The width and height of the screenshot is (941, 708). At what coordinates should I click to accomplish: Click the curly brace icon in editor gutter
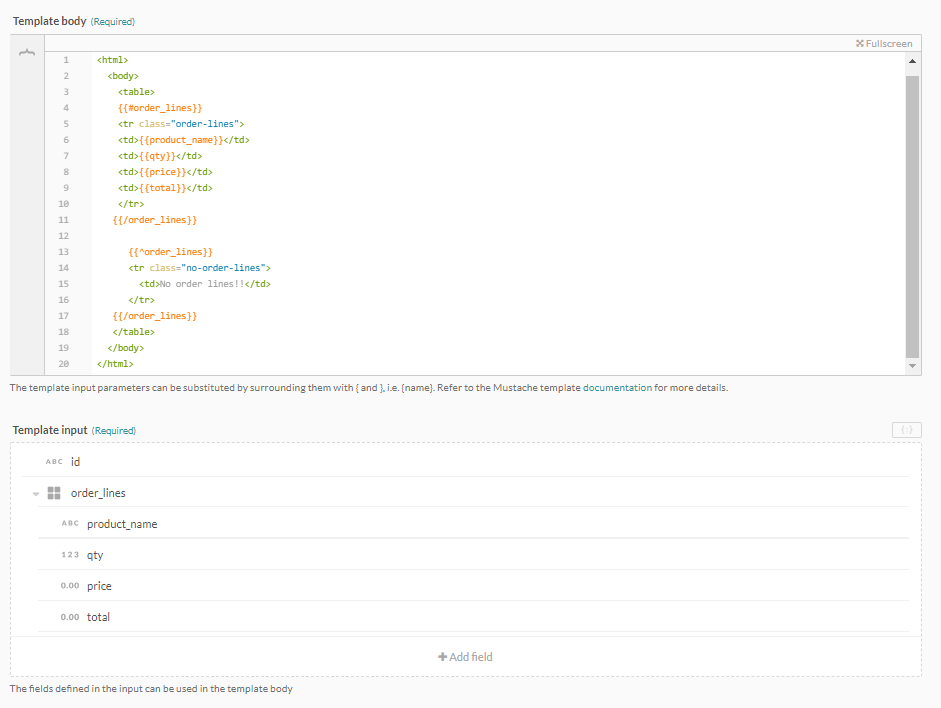click(x=27, y=50)
